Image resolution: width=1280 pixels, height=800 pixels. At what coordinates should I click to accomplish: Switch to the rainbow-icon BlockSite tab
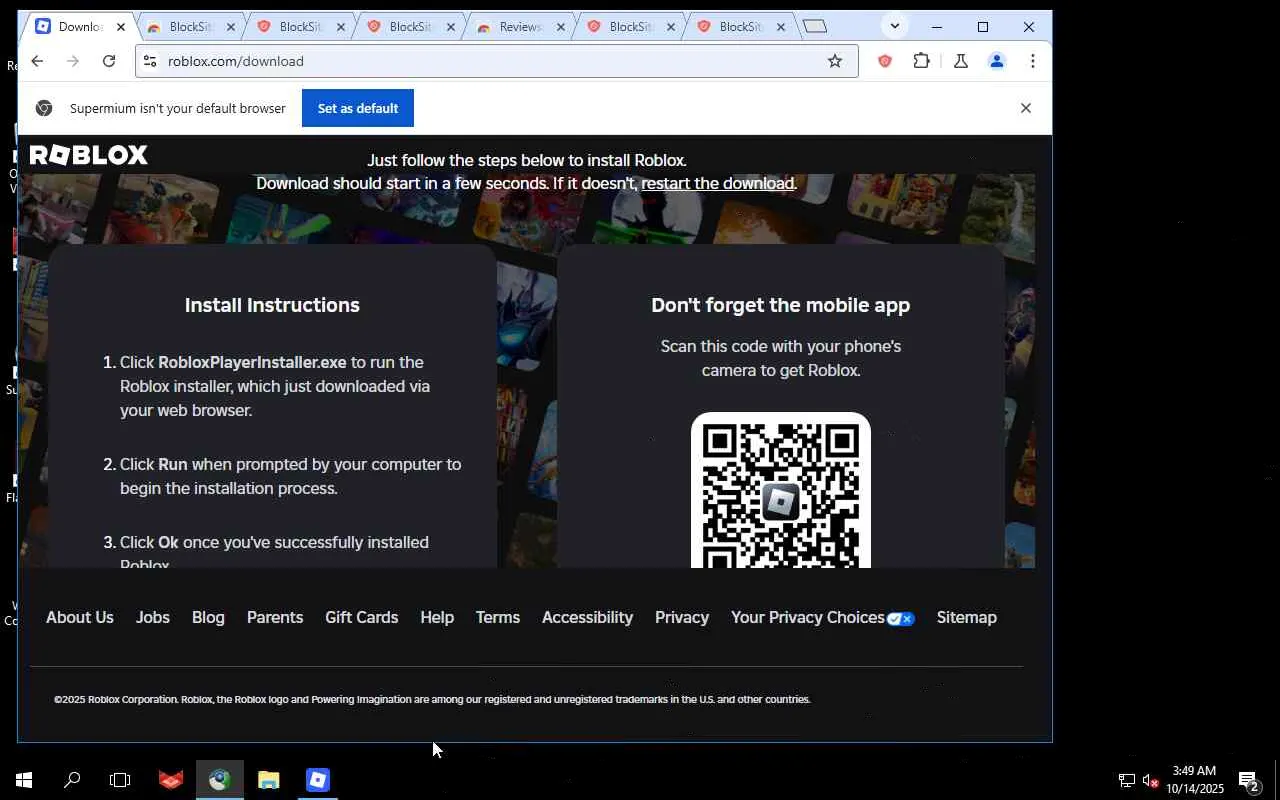(190, 27)
